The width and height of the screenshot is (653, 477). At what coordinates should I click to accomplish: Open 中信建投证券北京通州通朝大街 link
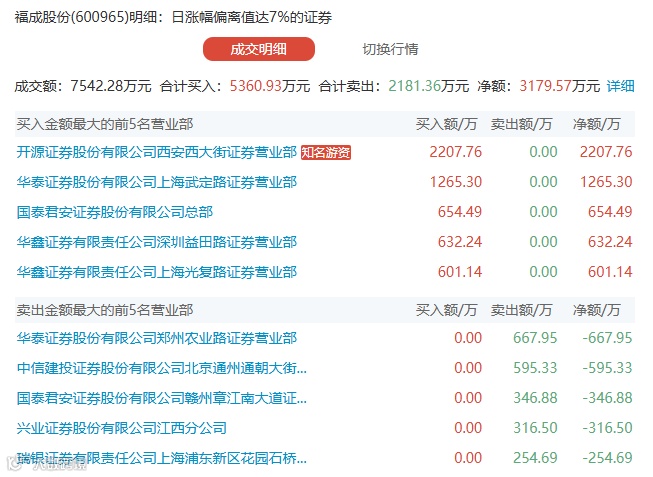tap(162, 368)
